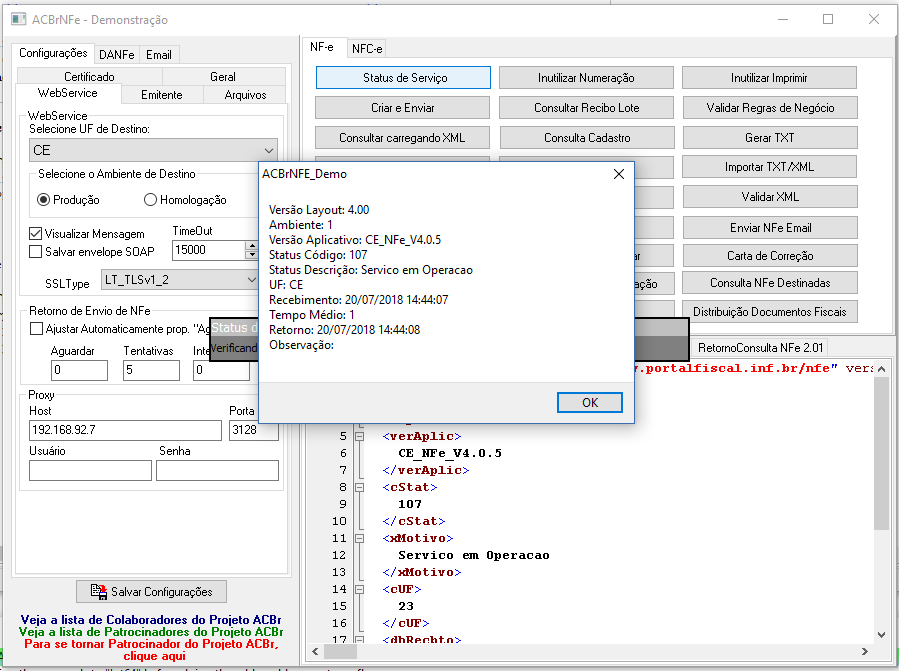Click the proxy Porta field

254,430
